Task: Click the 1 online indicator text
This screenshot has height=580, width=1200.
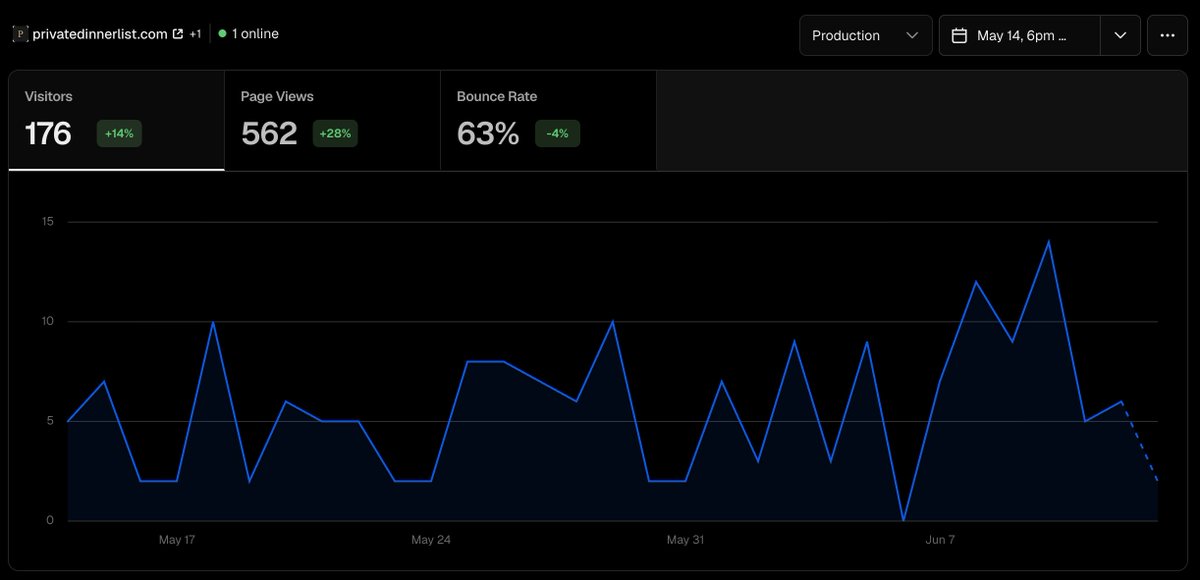Action: (255, 34)
